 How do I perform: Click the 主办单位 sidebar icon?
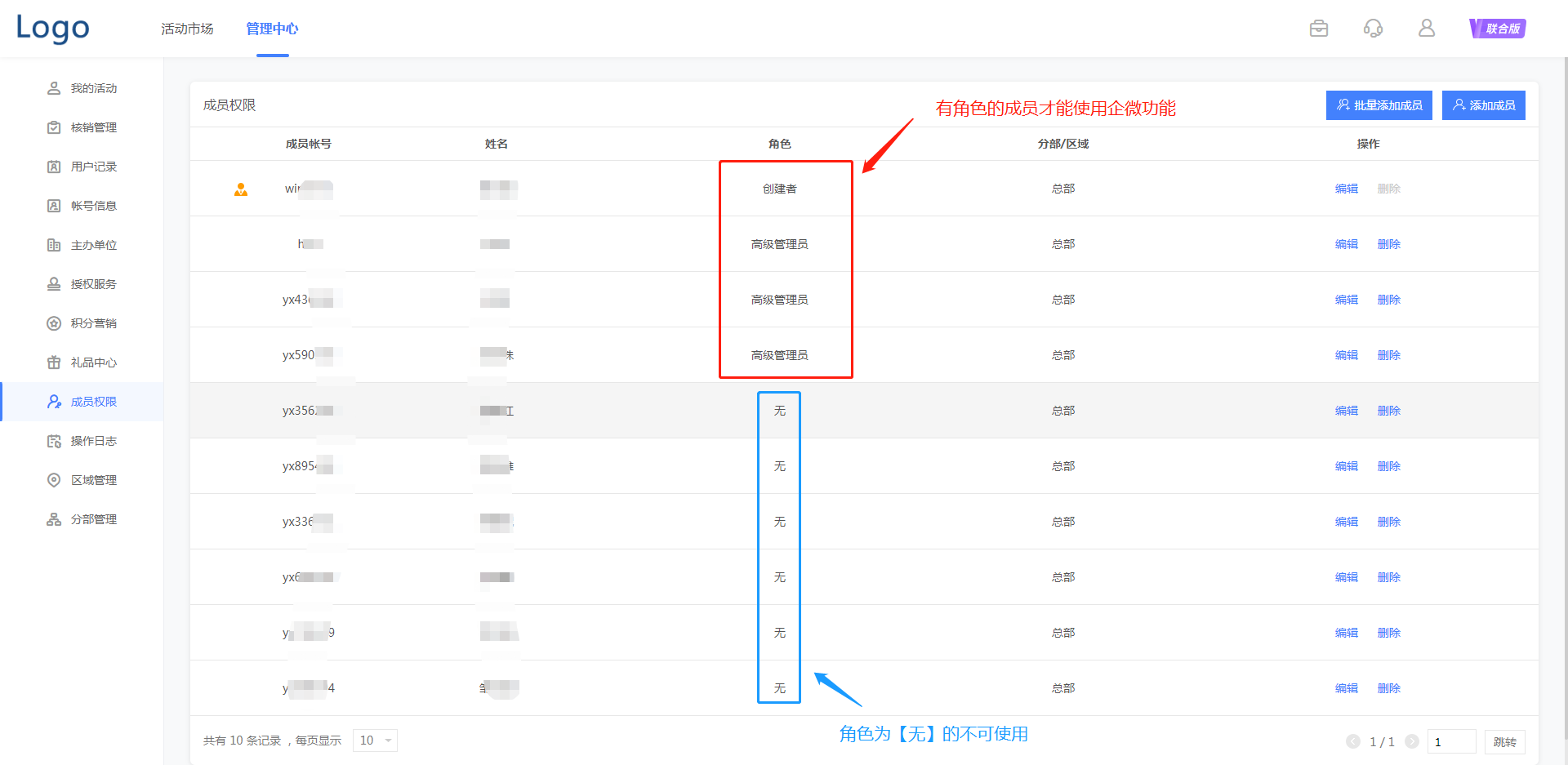tap(54, 245)
